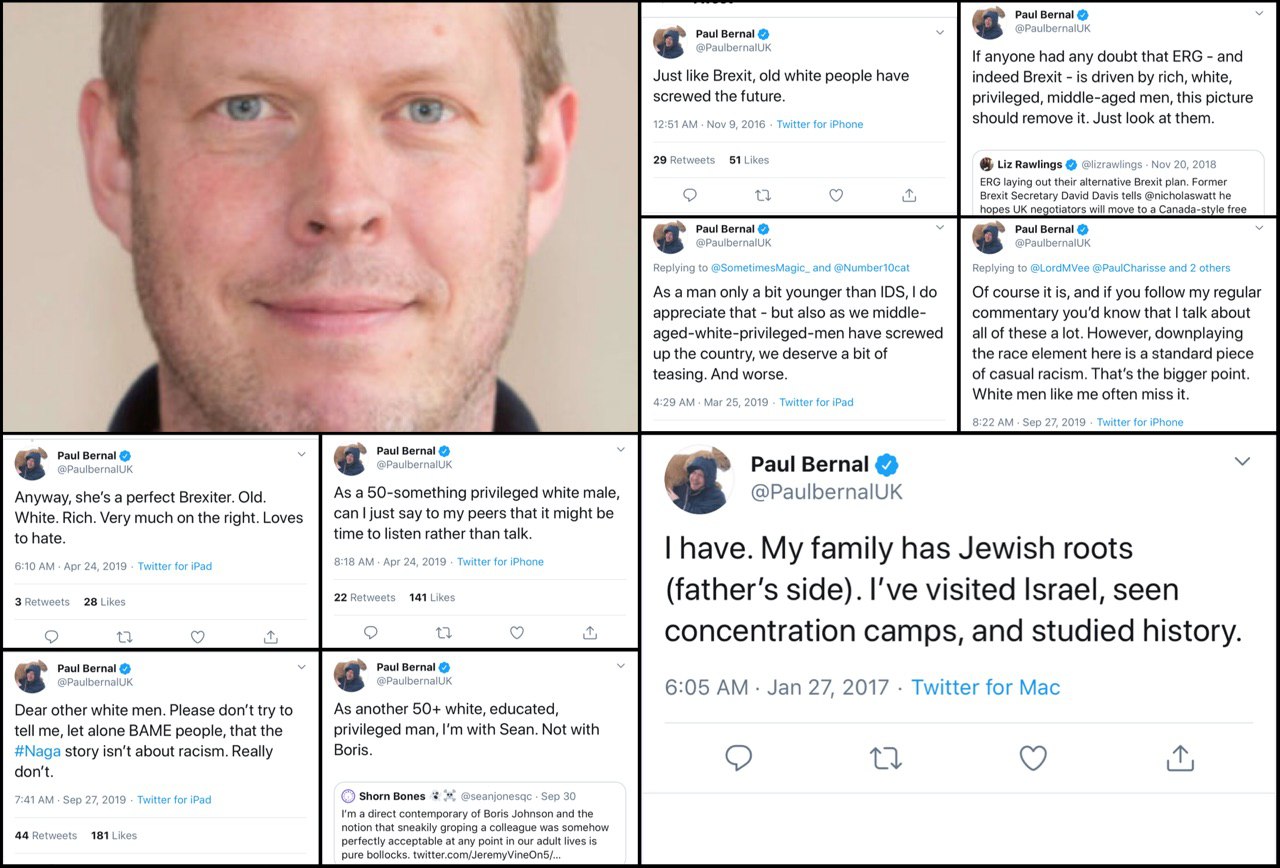This screenshot has width=1280, height=868.
Task: Open chevron menu on Jewish roots tweet
Action: (x=1242, y=461)
